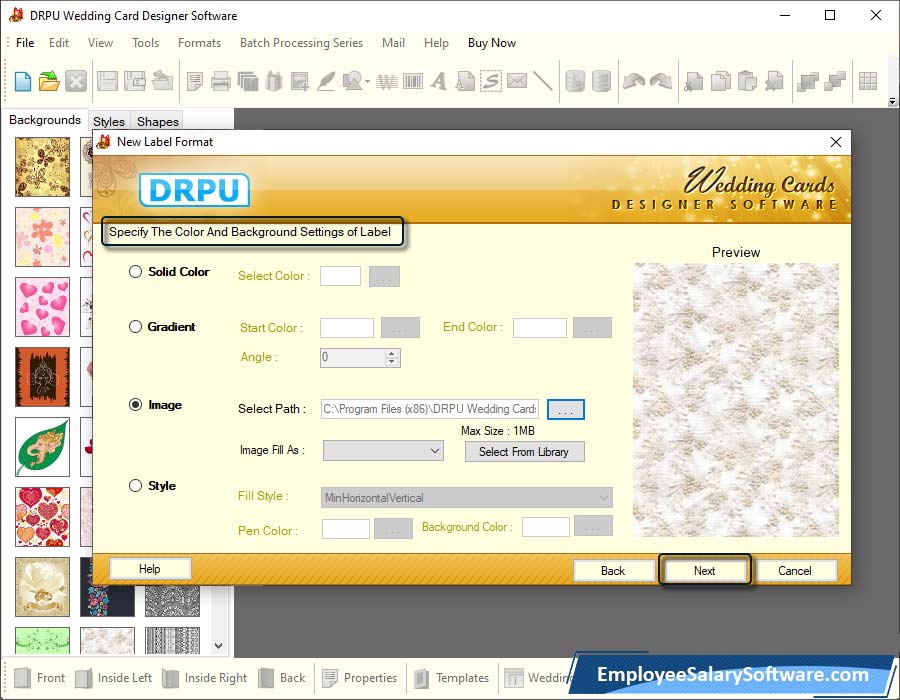900x700 pixels.
Task: Expand the shapes tool dropdown arrow
Action: pos(367,81)
